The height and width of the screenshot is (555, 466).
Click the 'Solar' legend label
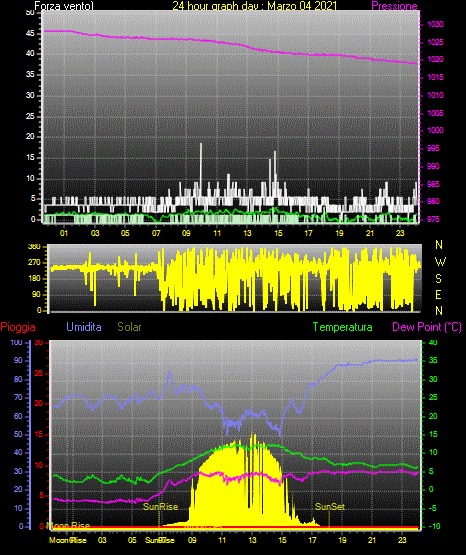129,327
